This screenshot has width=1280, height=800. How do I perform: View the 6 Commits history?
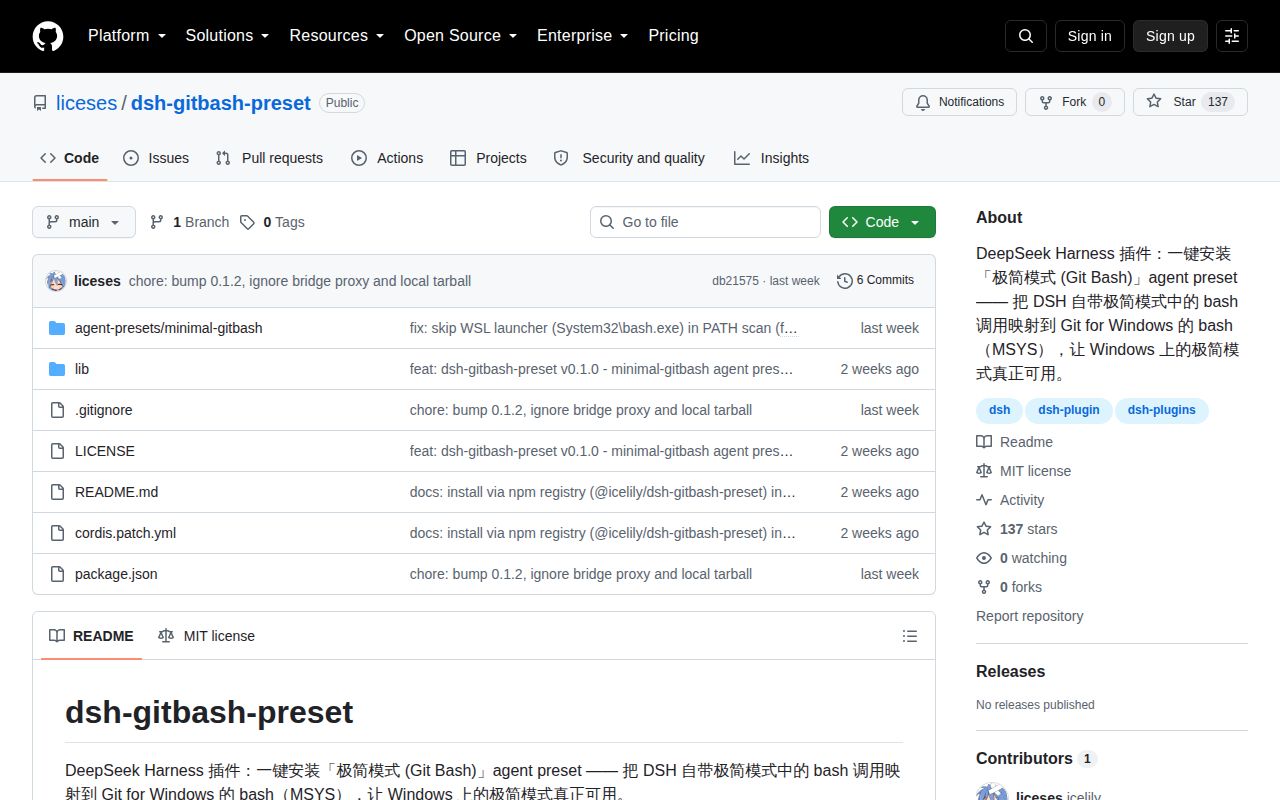click(875, 280)
